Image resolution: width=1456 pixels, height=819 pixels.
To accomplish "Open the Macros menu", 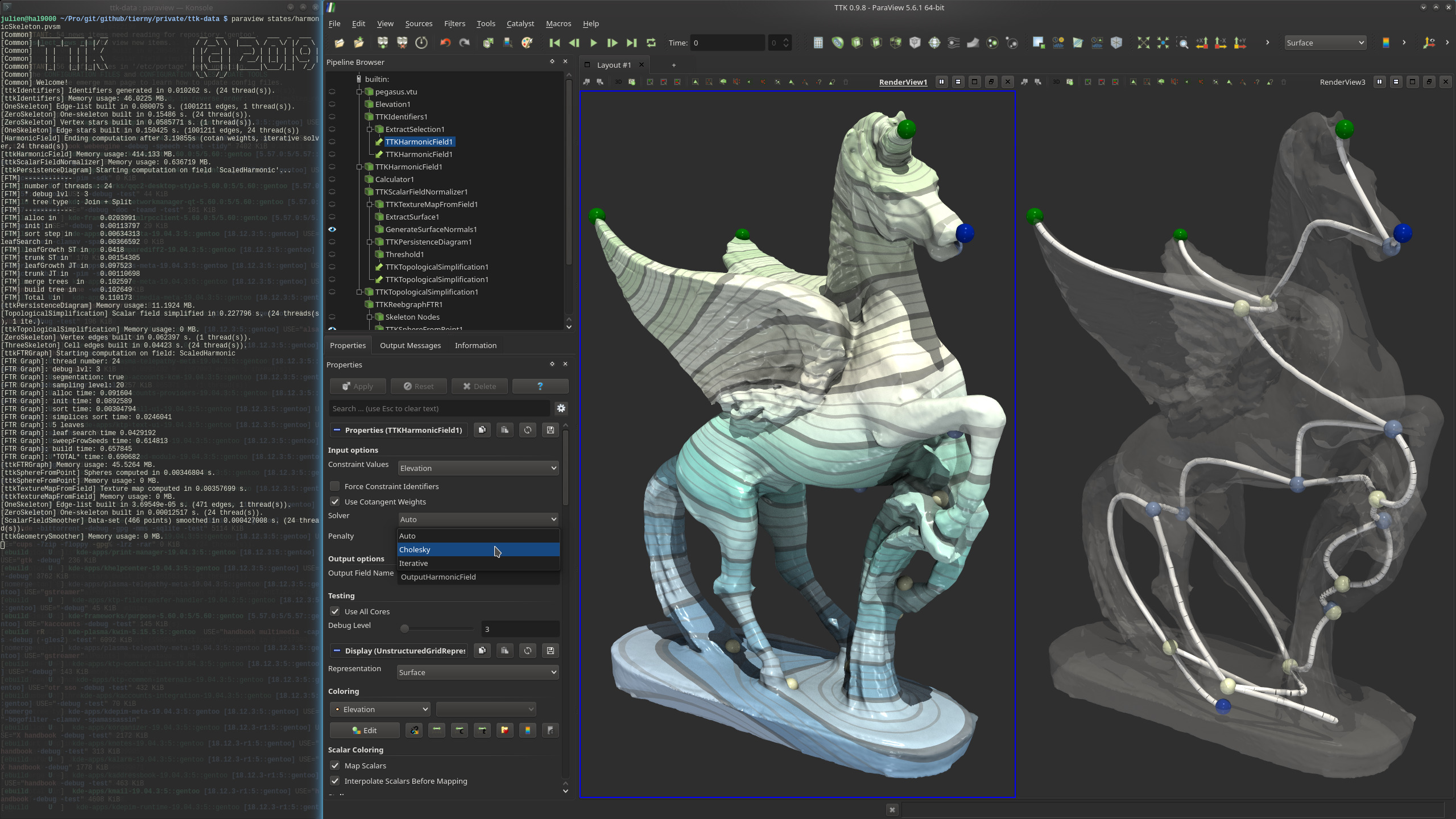I will (559, 23).
